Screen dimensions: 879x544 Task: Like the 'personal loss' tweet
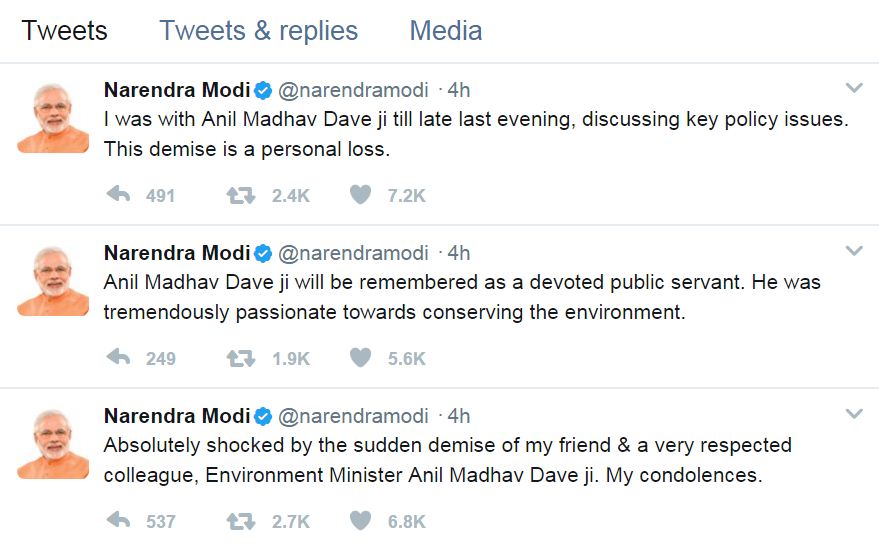point(360,195)
